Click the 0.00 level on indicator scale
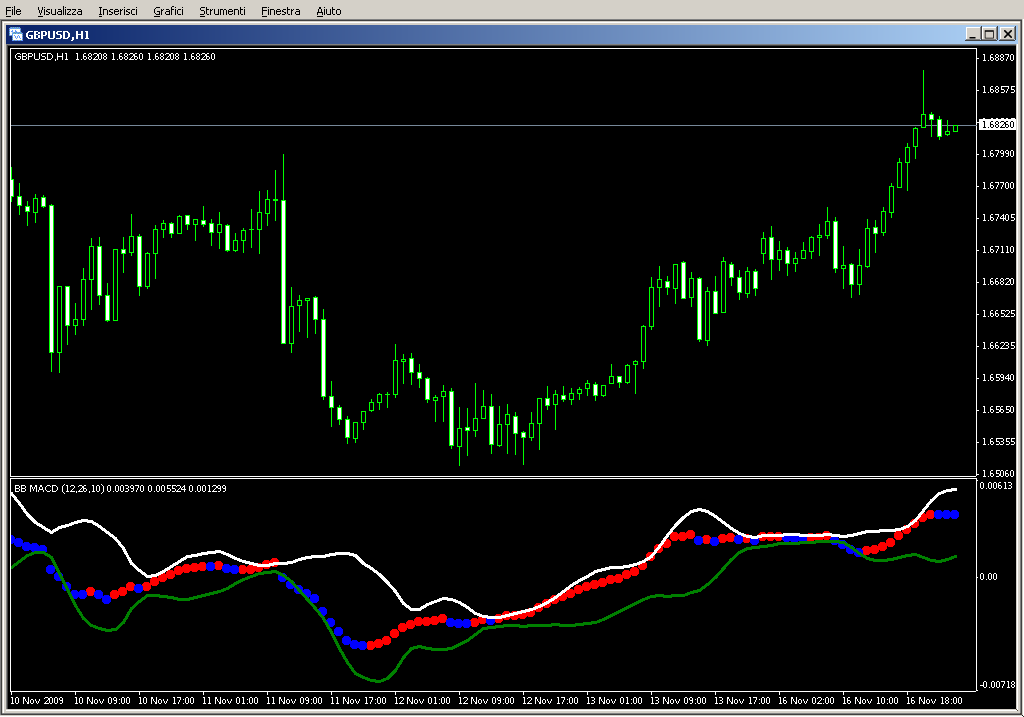 (x=991, y=576)
